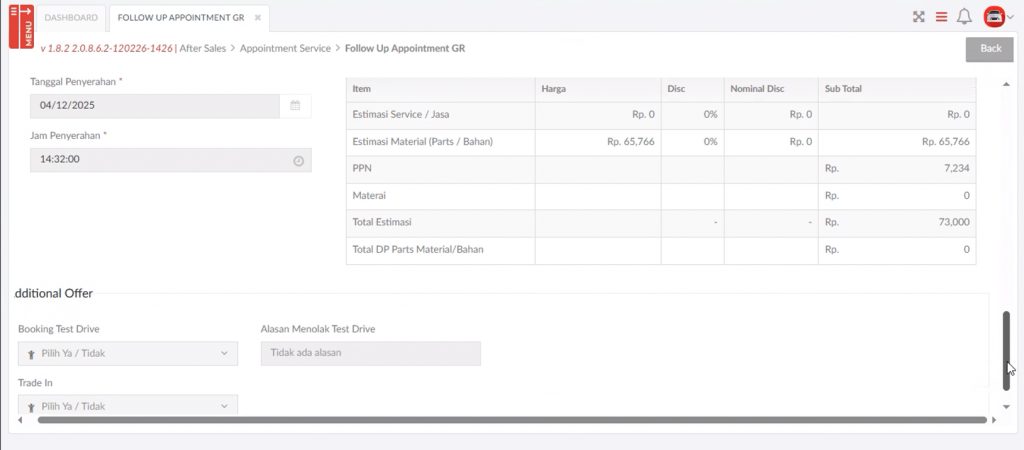The image size is (1024, 450).
Task: Click the After Sales breadcrumb link
Action: click(202, 48)
